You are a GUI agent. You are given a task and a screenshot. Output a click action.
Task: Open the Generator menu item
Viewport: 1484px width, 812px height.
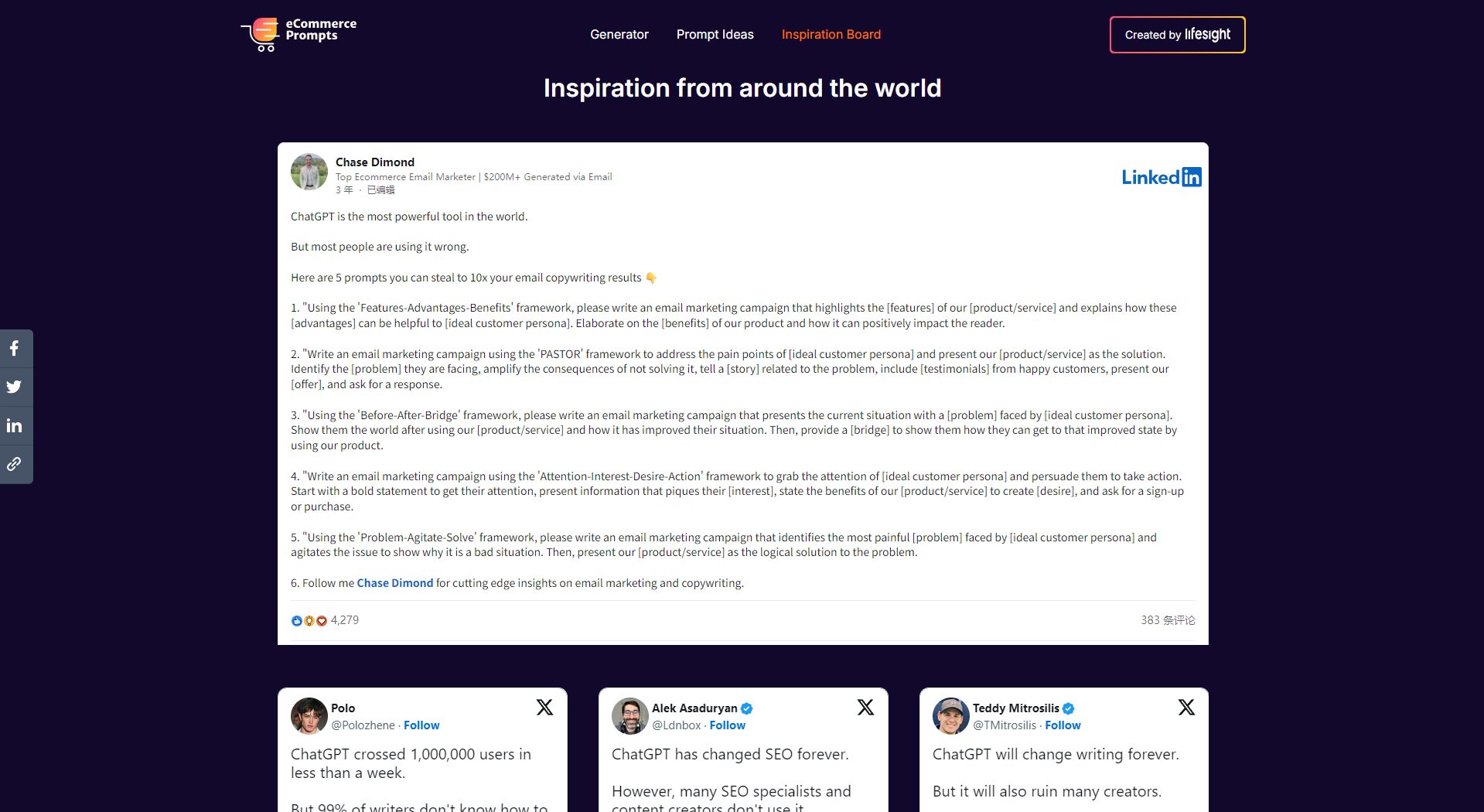point(619,35)
